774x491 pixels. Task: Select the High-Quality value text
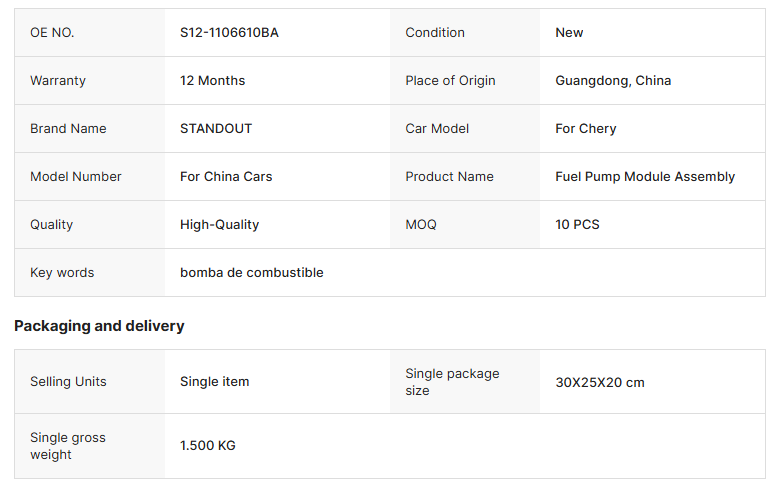[x=219, y=225]
